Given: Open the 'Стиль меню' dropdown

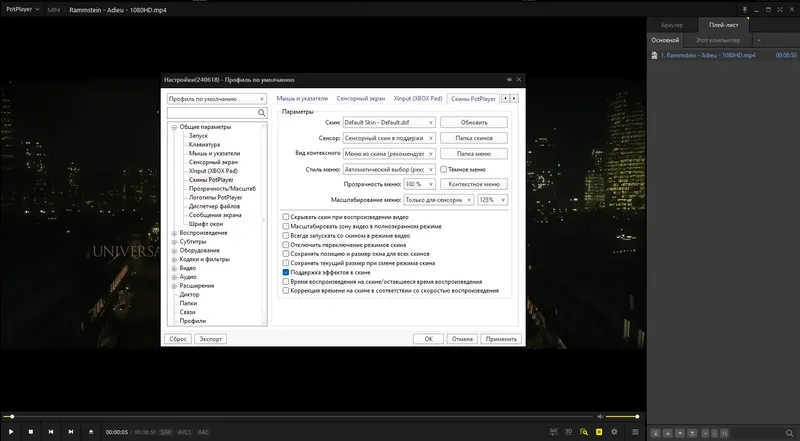Looking at the screenshot, I should tap(389, 169).
